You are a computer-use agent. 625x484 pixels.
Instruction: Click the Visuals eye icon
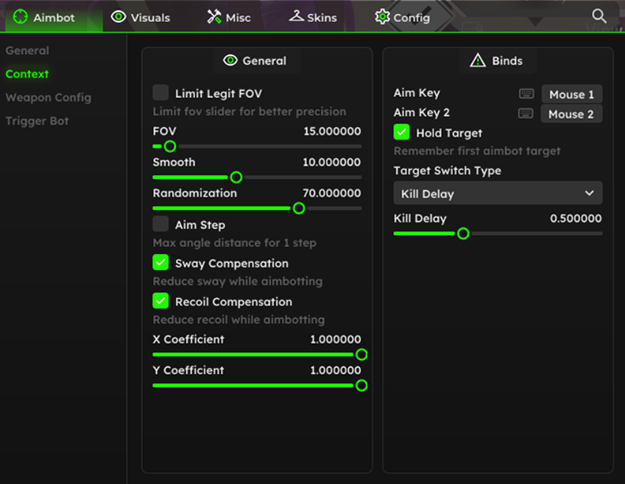click(x=118, y=17)
